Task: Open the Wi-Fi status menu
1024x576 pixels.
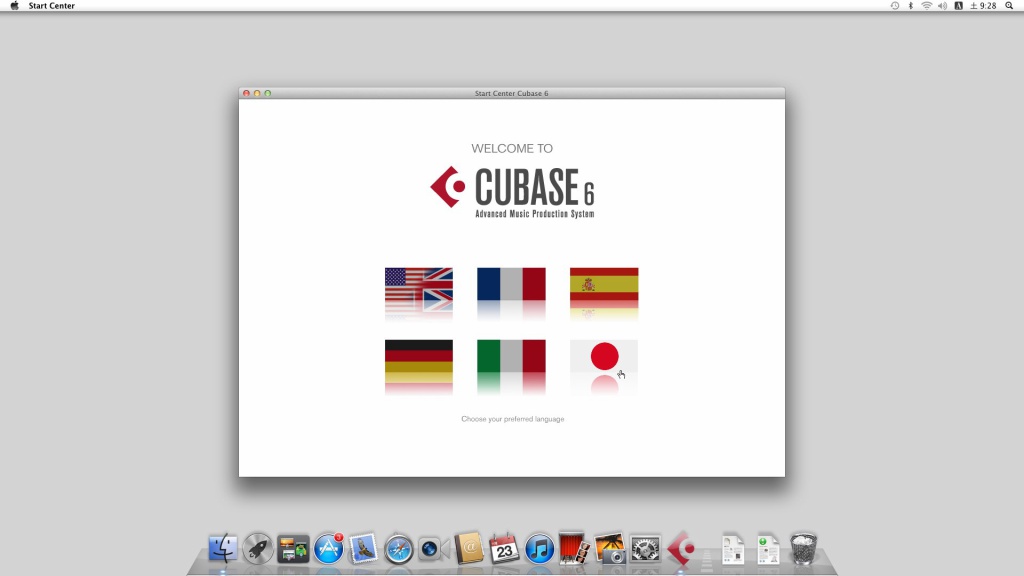Action: 927,6
